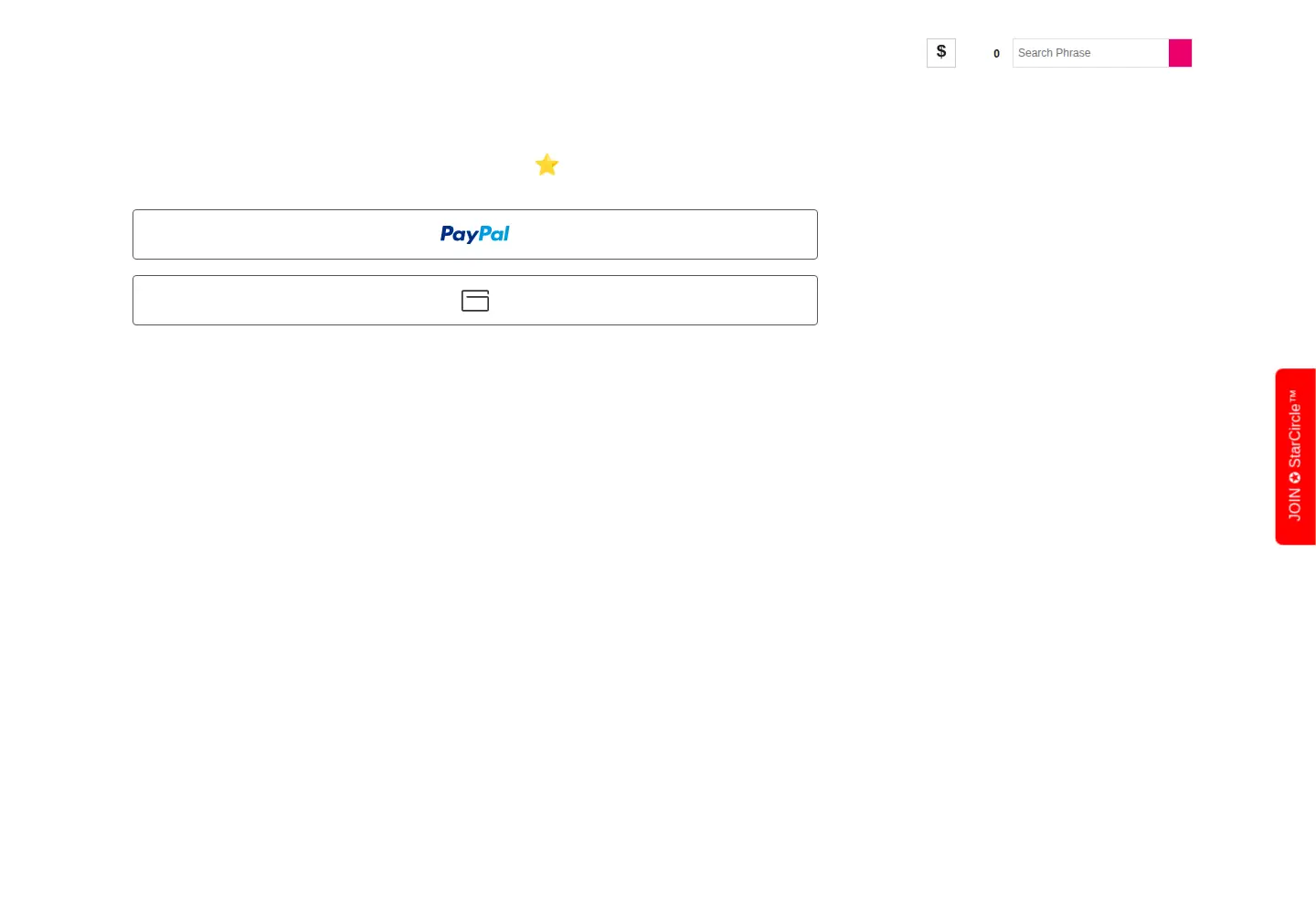1316x914 pixels.
Task: Focus the Search Phrase input field
Action: pyautogui.click(x=1090, y=53)
